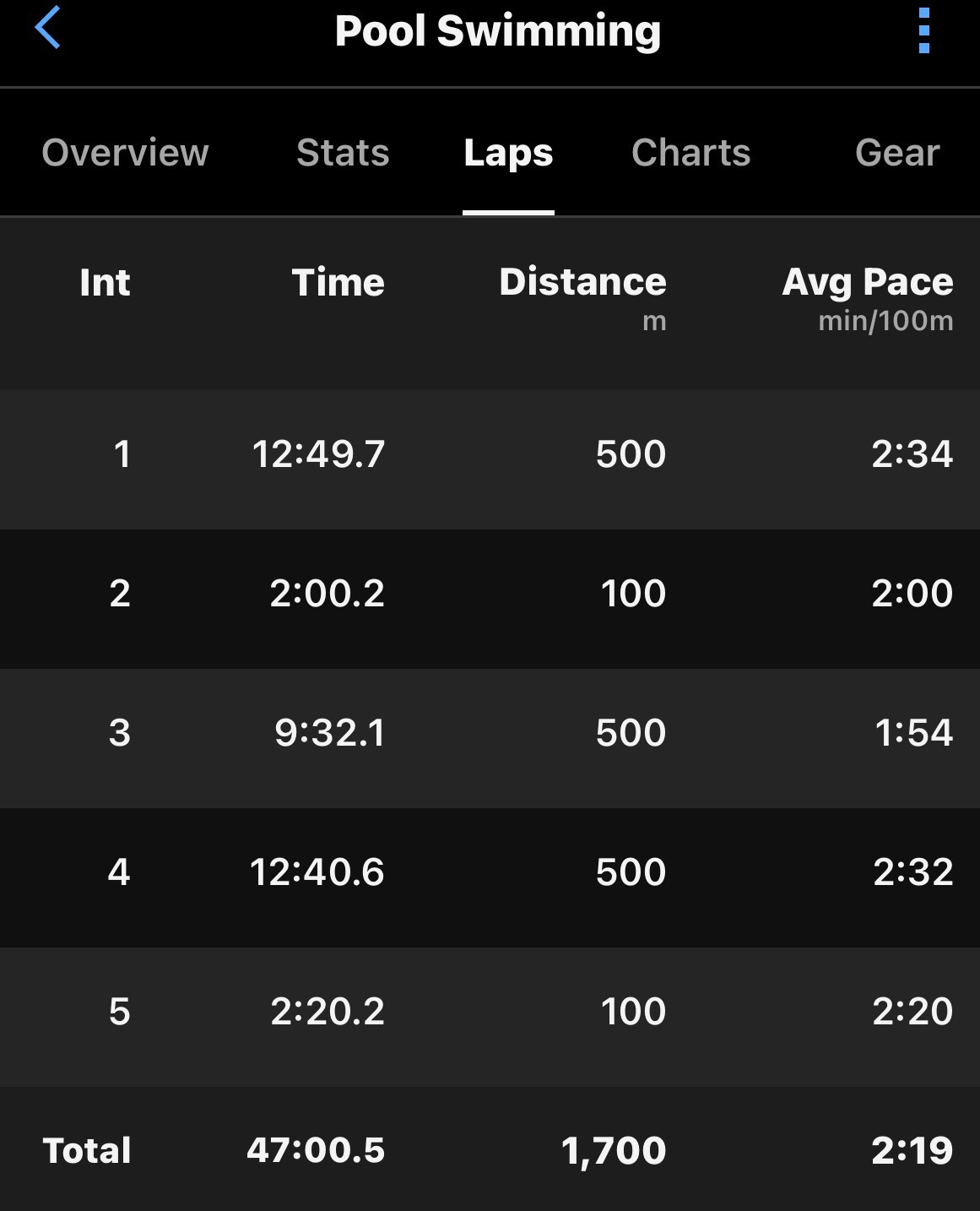This screenshot has width=980, height=1211.
Task: Select interval 1 row with time 12:49.7
Action: coord(490,454)
